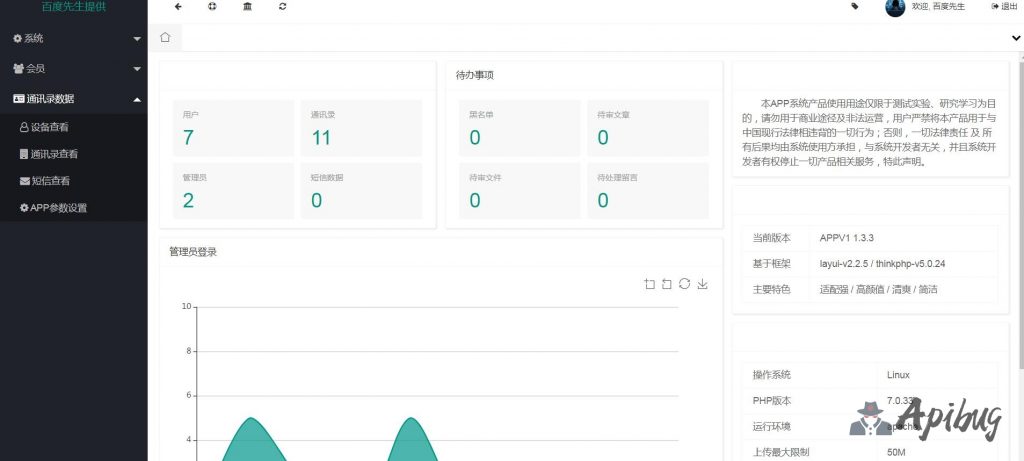Expand the 会员 sidebar menu

(73, 69)
